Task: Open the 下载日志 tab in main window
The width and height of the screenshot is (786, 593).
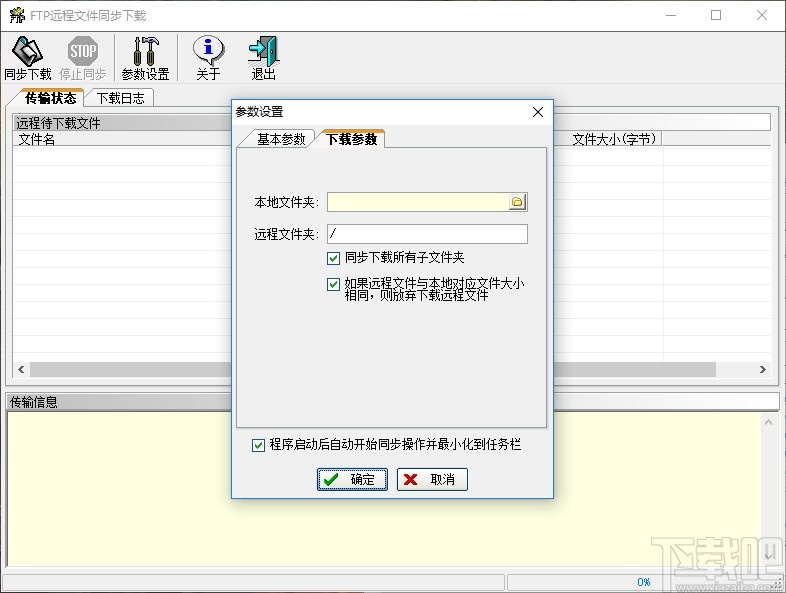Action: click(x=120, y=98)
